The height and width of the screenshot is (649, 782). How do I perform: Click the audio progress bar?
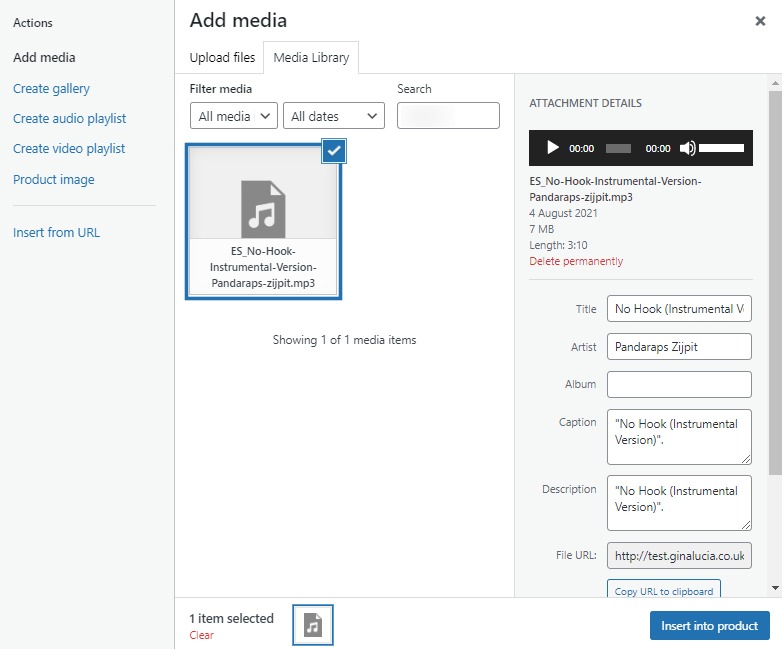point(618,148)
